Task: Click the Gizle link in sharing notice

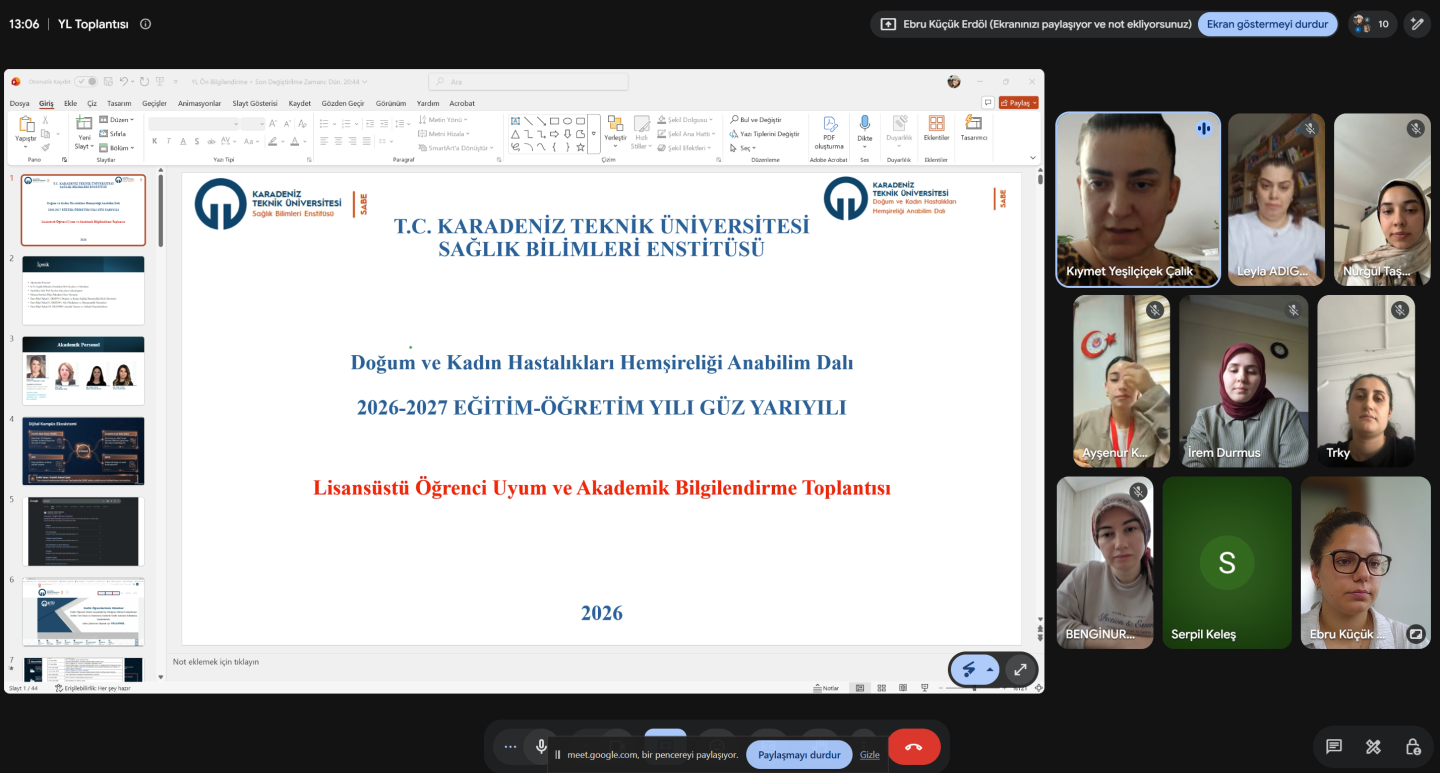Action: coord(870,755)
